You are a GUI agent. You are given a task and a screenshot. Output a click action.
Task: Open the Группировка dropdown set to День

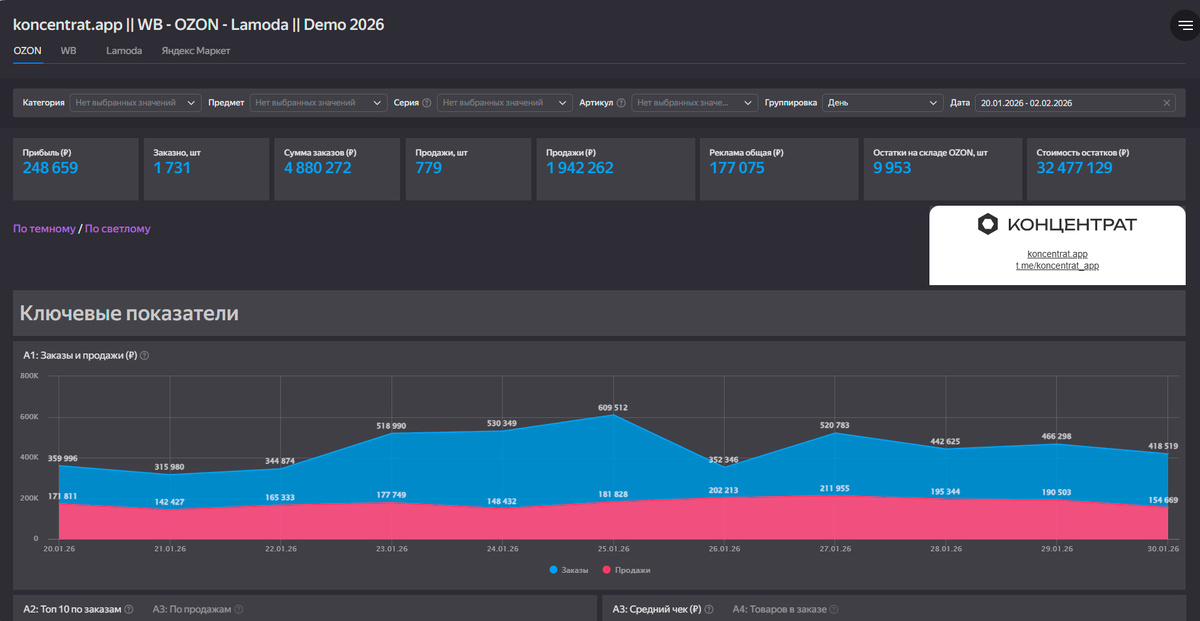[x=882, y=103]
